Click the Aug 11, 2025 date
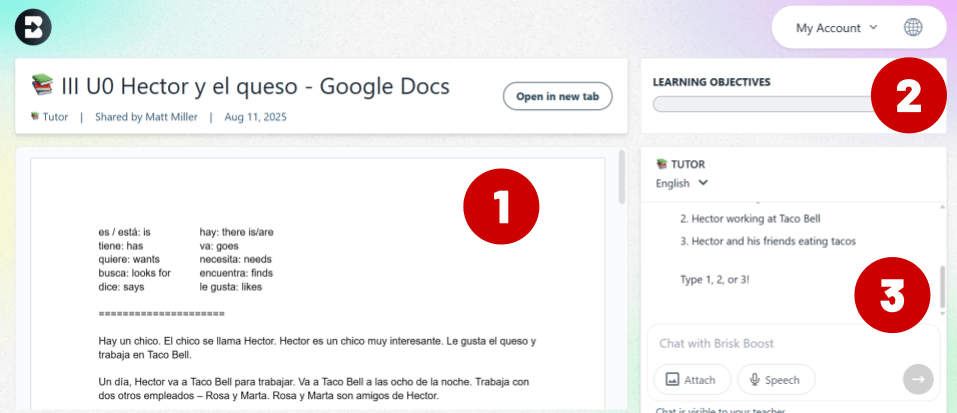 (255, 117)
